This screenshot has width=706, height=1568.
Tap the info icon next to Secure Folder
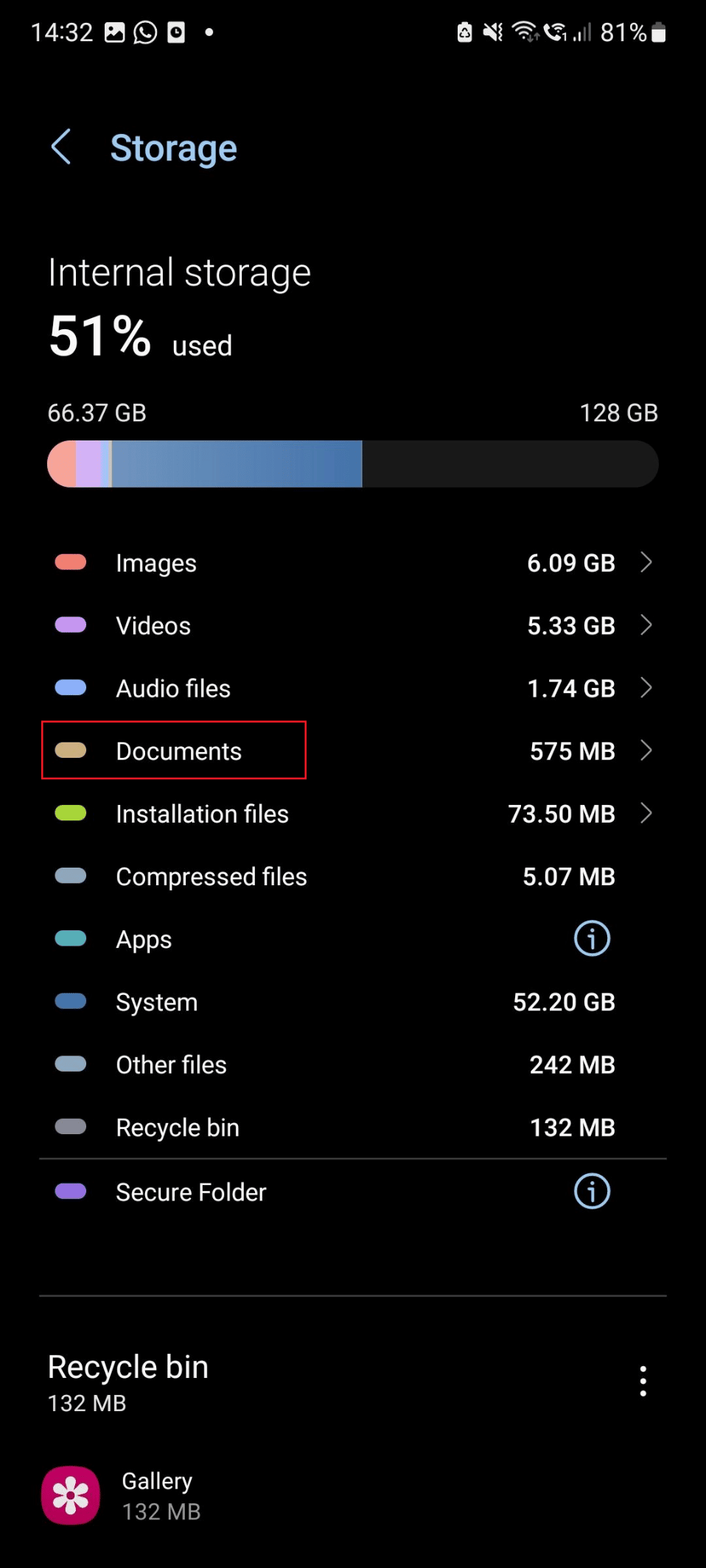591,1191
